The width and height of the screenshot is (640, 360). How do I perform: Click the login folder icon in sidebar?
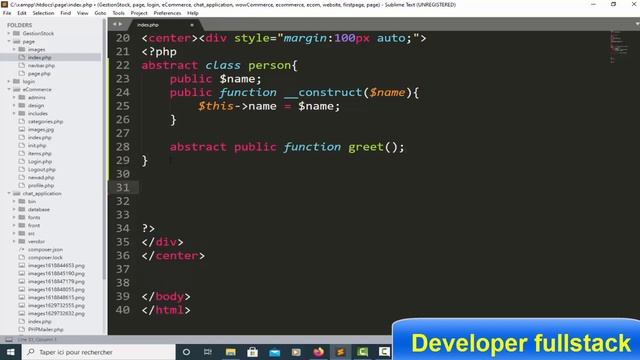(x=16, y=82)
